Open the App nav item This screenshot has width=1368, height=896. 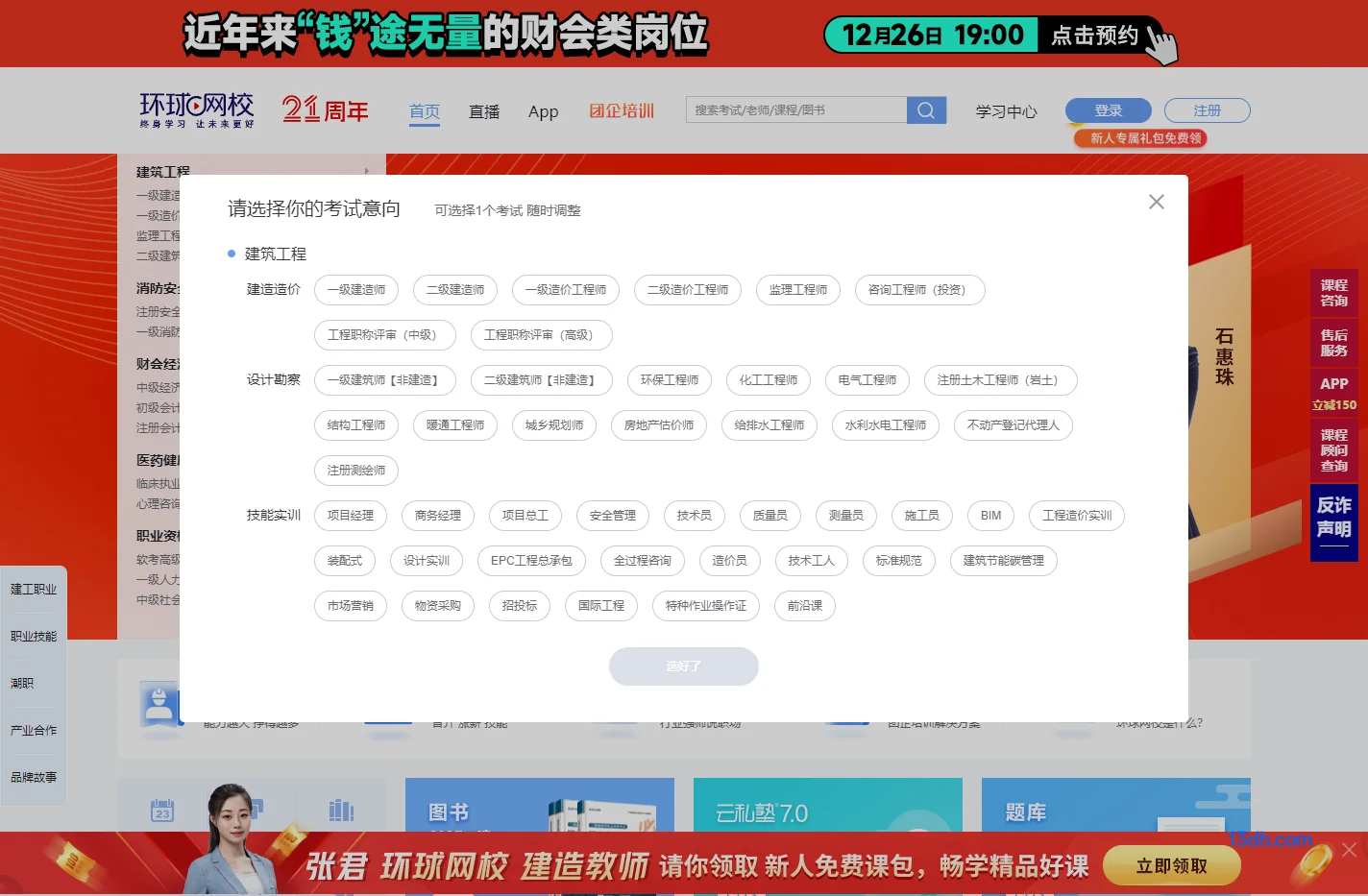coord(543,111)
